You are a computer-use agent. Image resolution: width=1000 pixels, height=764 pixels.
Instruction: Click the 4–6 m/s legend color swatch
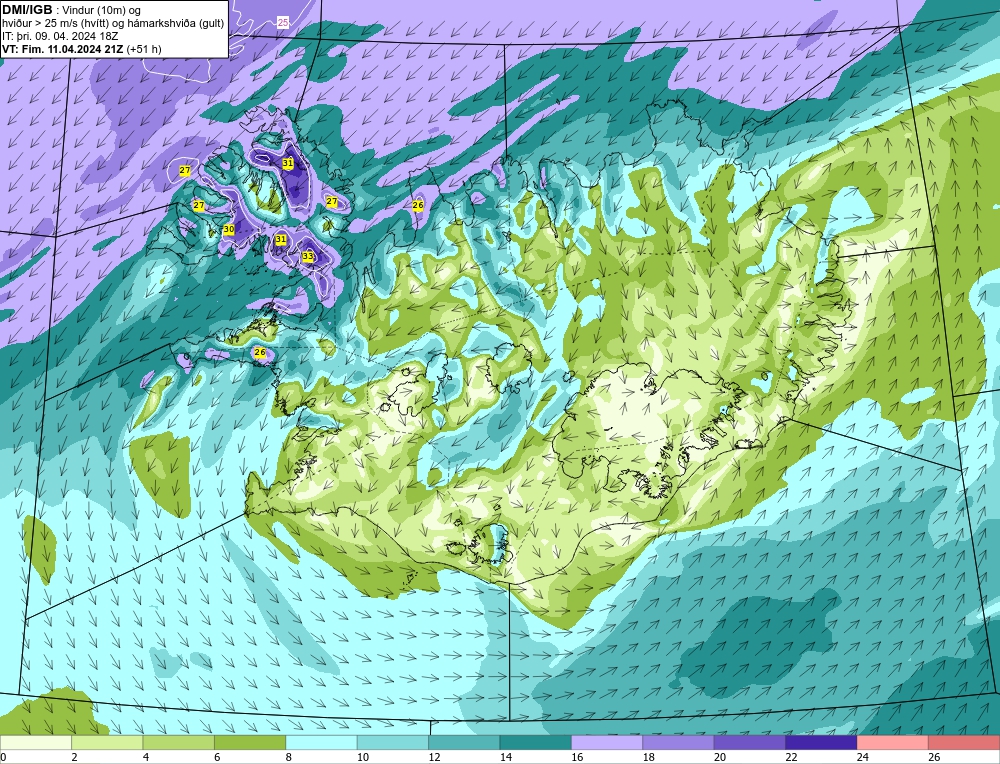179,742
